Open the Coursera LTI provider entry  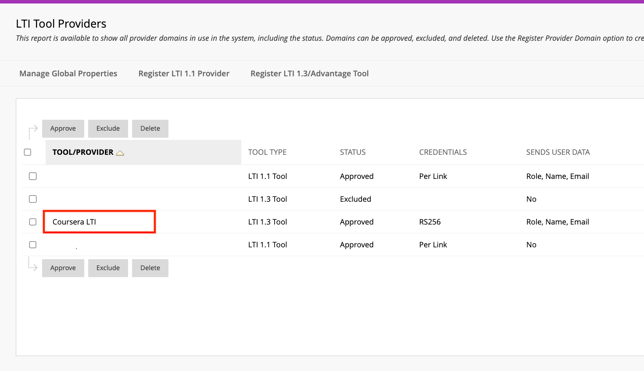tap(74, 222)
